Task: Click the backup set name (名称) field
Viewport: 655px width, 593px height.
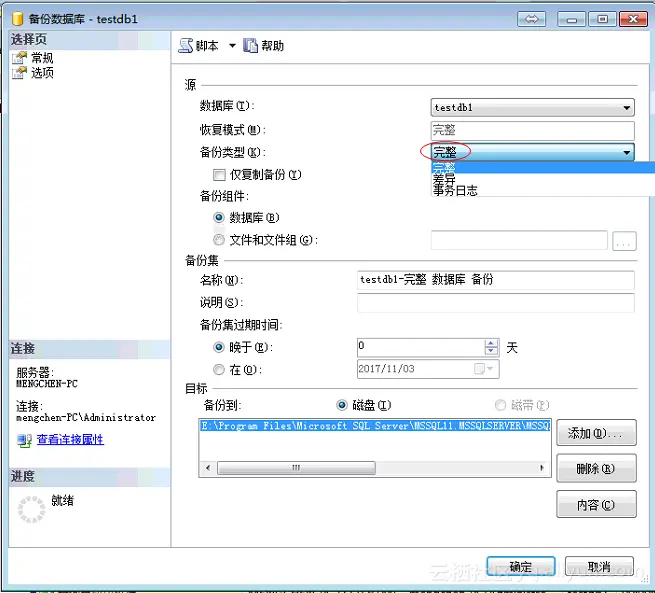Action: click(495, 280)
